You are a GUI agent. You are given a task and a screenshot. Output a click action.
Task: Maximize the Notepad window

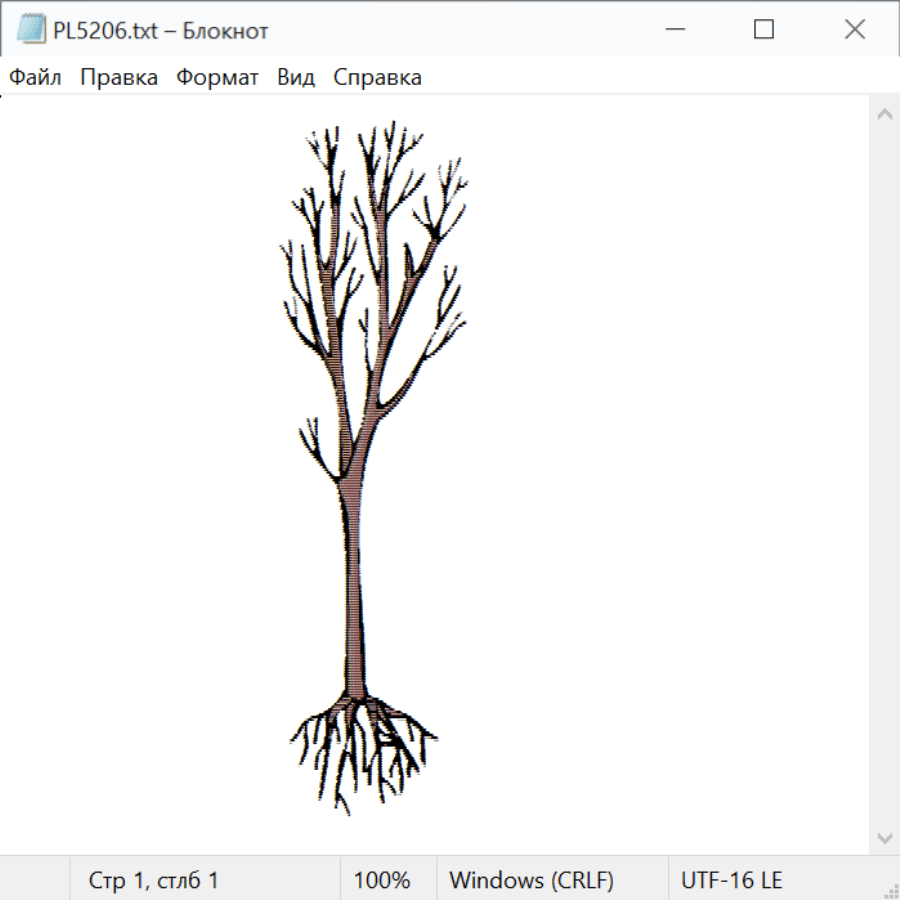pyautogui.click(x=764, y=31)
